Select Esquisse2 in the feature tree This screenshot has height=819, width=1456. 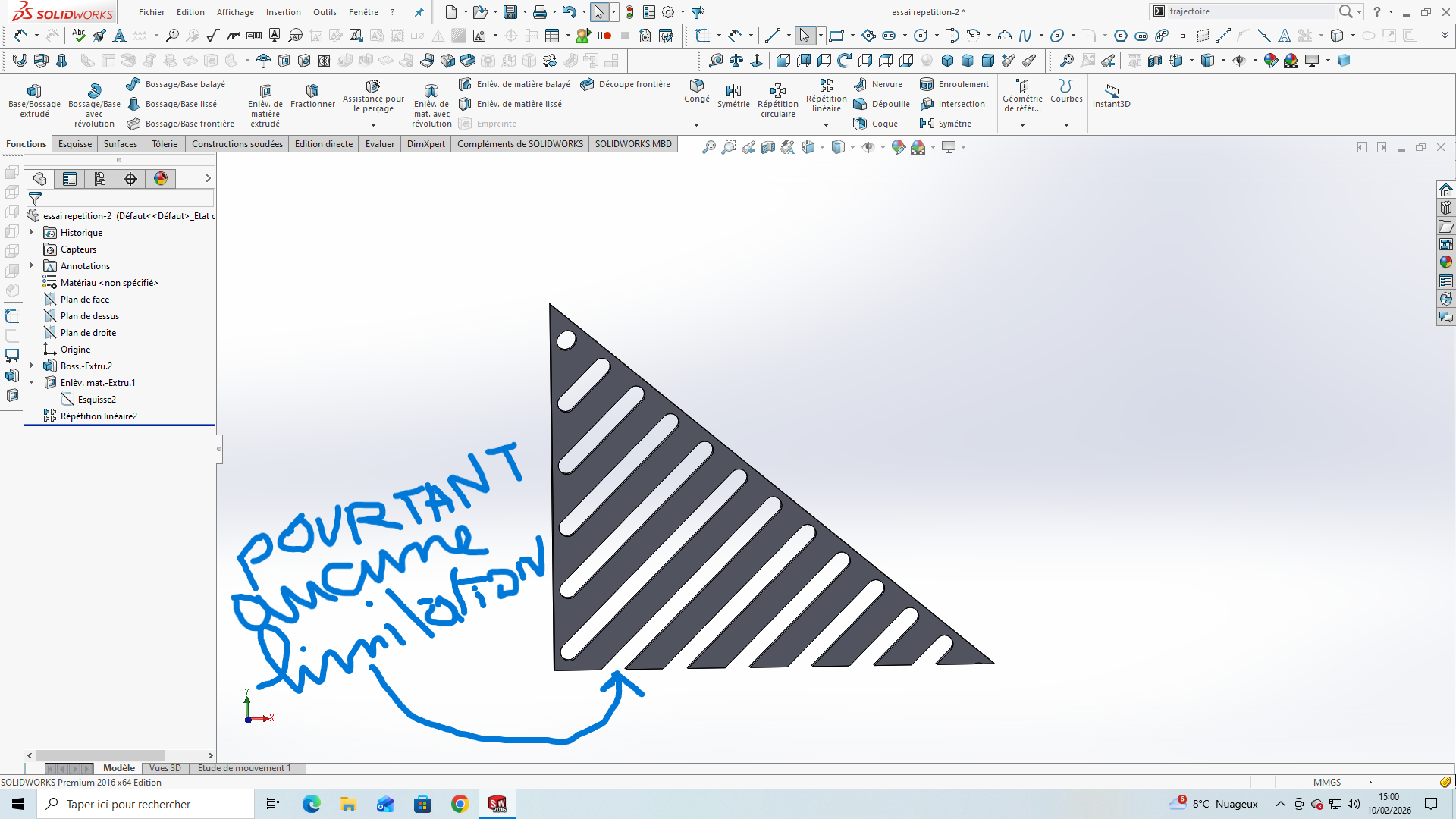[x=96, y=400]
